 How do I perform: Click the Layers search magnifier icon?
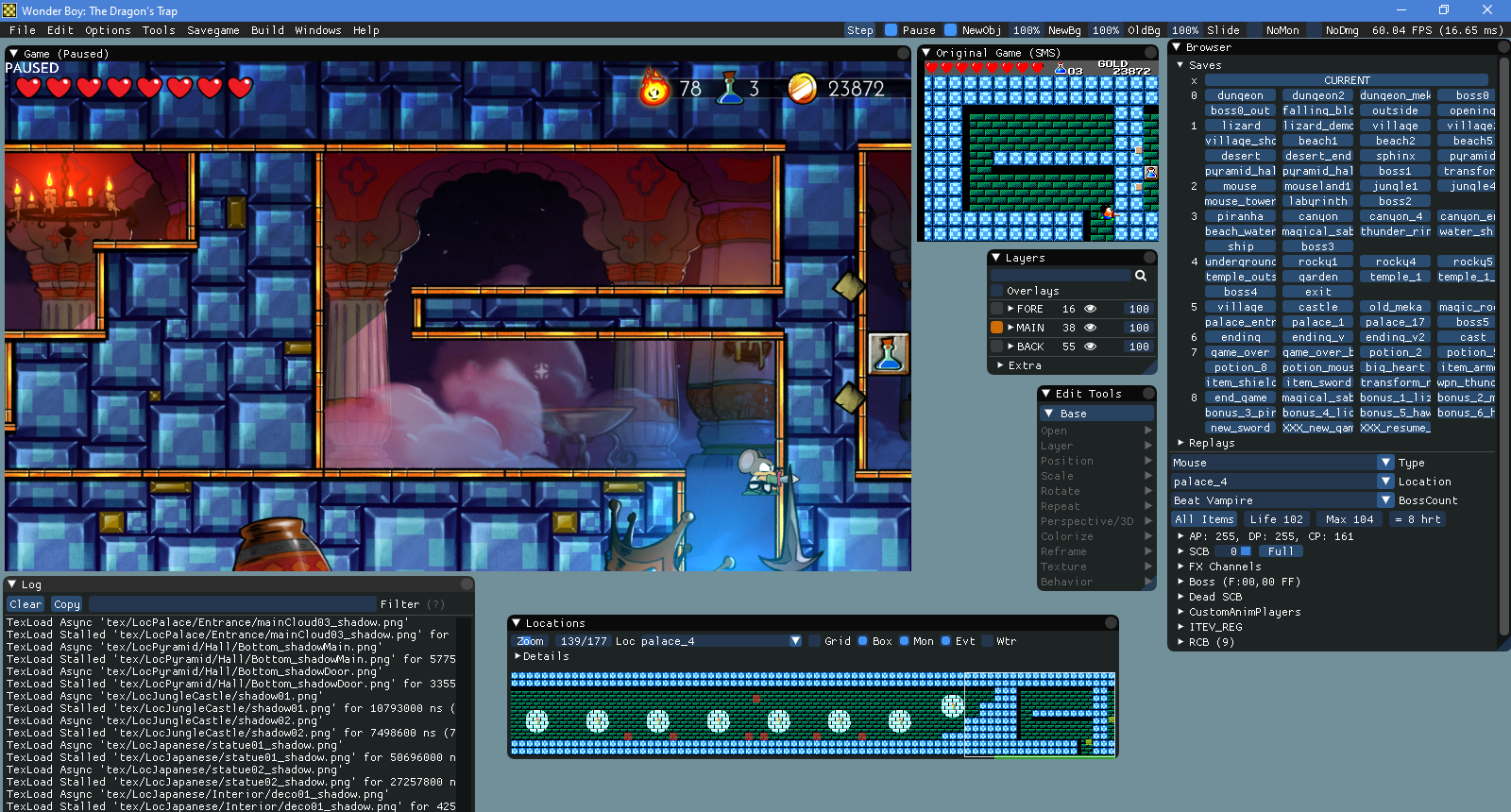click(x=1141, y=276)
